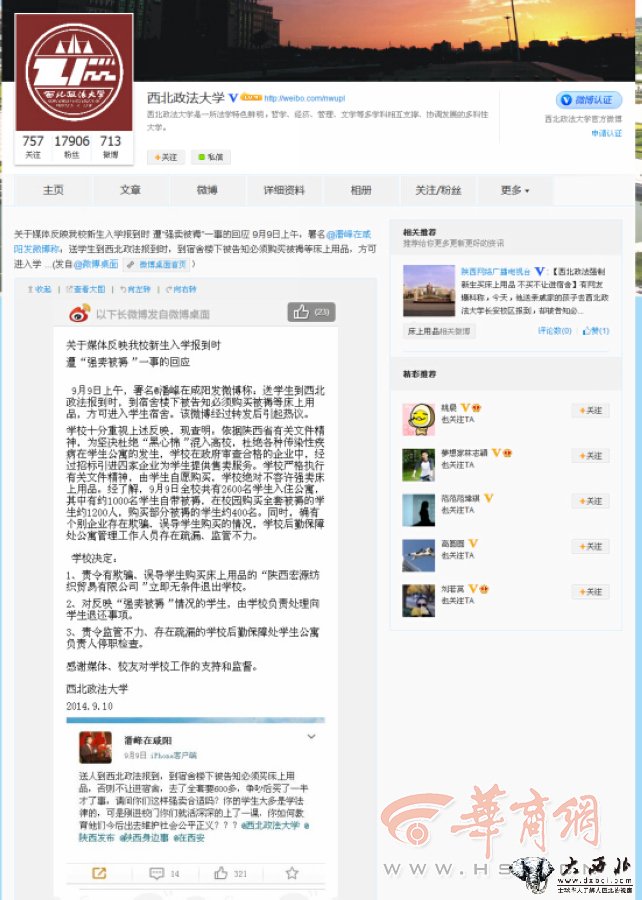Image resolution: width=642 pixels, height=900 pixels.
Task: Follow the first recommended user 桃桃
Action: click(x=590, y=410)
